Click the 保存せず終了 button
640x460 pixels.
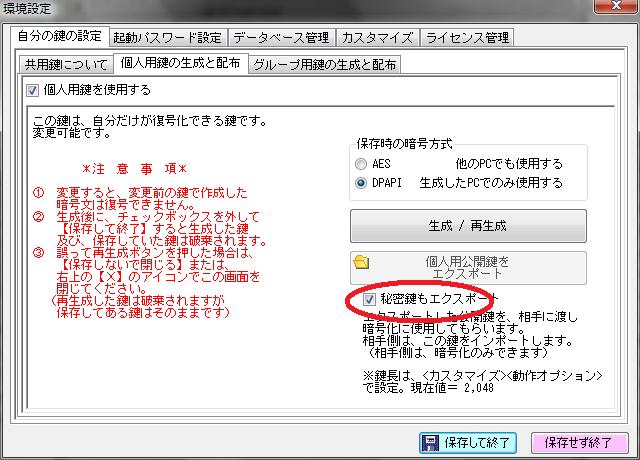[x=579, y=442]
